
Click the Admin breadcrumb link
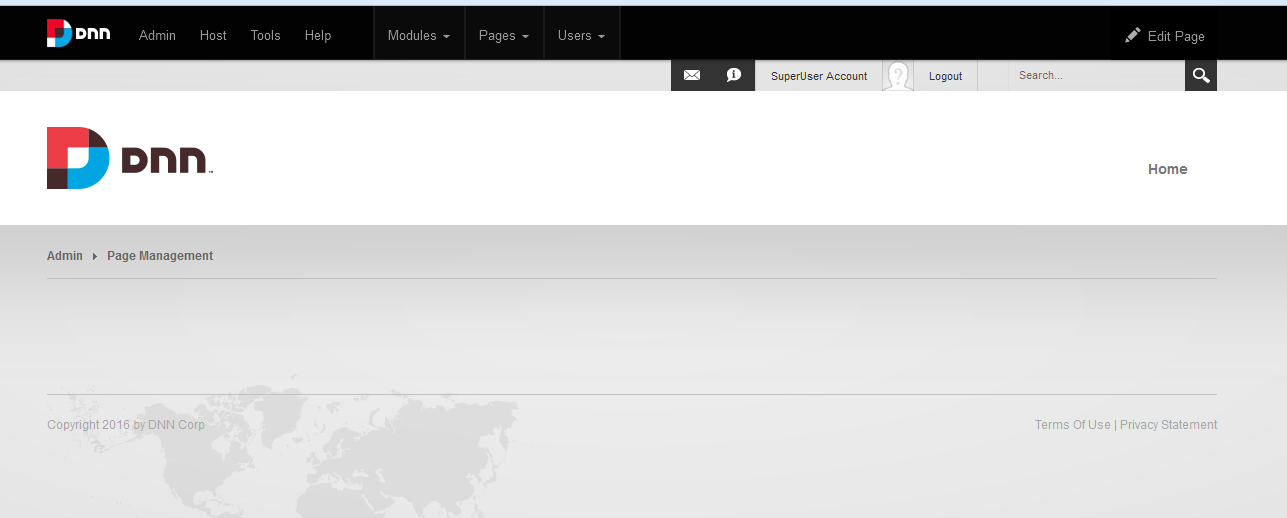[x=65, y=256]
